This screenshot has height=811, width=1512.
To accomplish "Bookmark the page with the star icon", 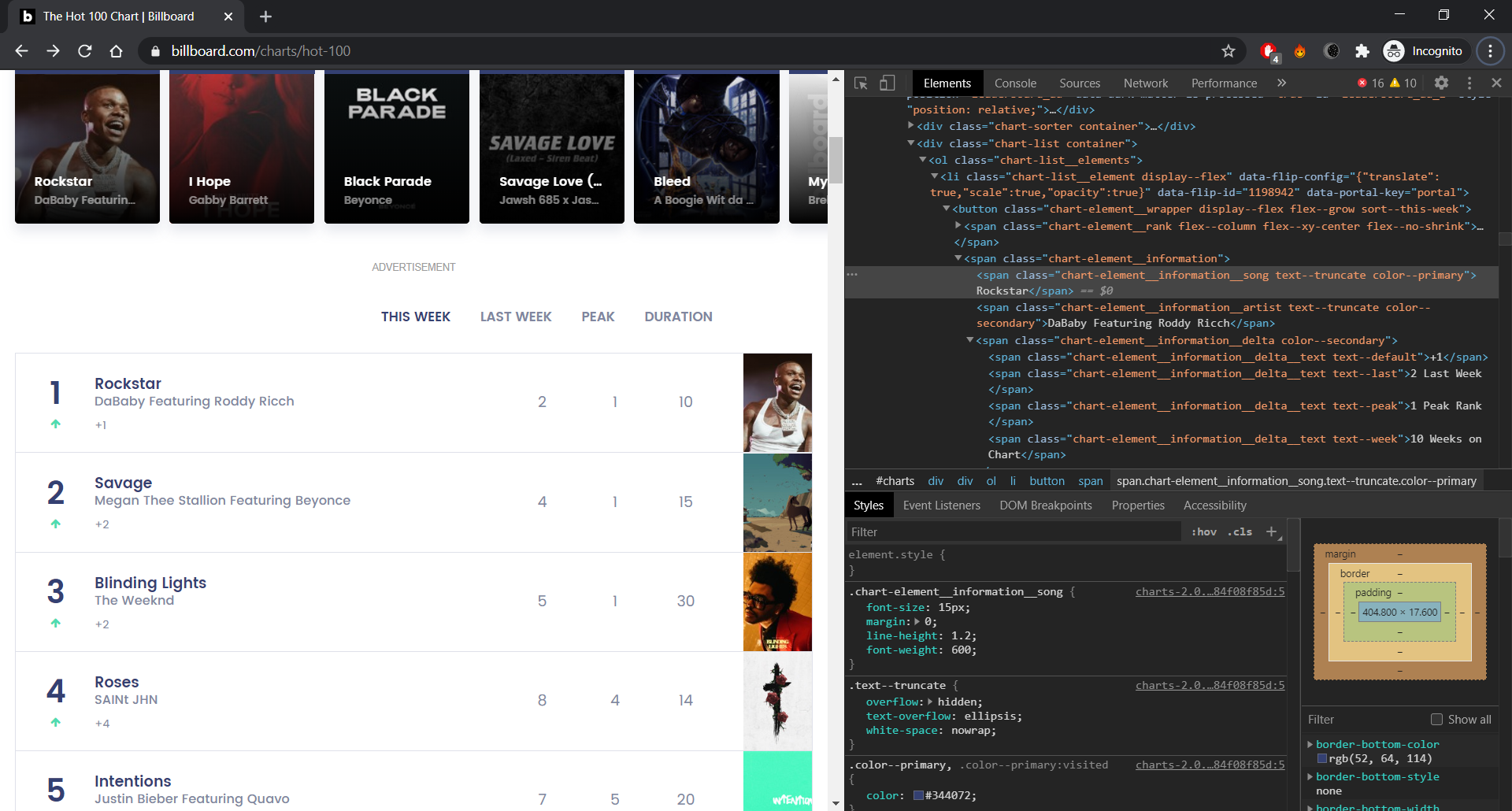I will click(1228, 50).
